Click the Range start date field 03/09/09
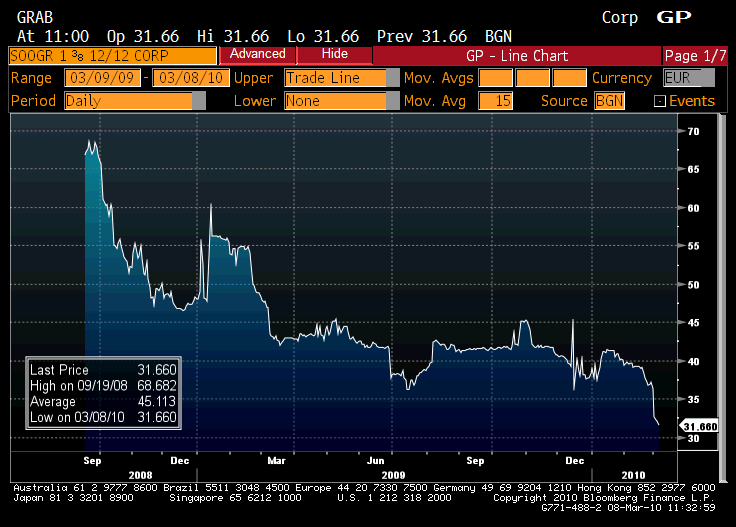 pyautogui.click(x=102, y=78)
